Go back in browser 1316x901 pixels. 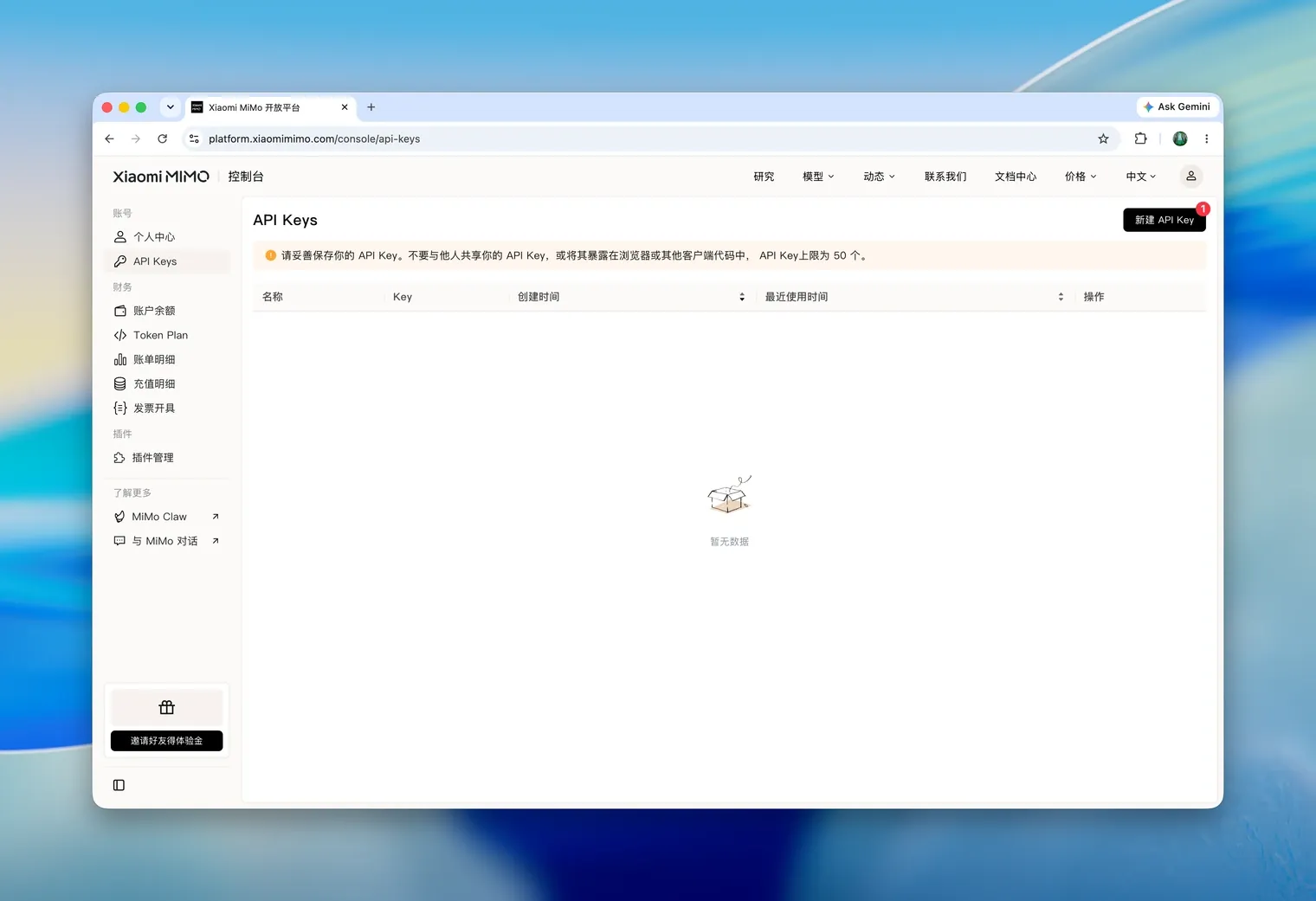click(109, 138)
